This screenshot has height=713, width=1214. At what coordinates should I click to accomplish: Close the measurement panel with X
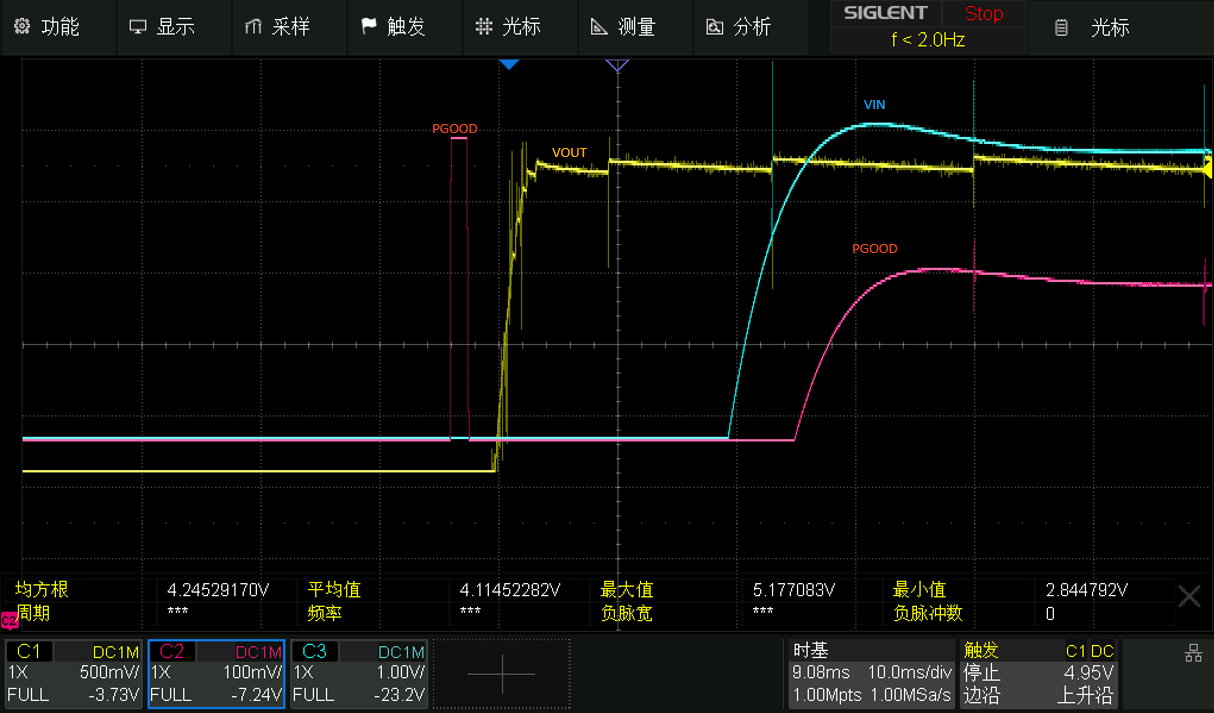pyautogui.click(x=1189, y=597)
